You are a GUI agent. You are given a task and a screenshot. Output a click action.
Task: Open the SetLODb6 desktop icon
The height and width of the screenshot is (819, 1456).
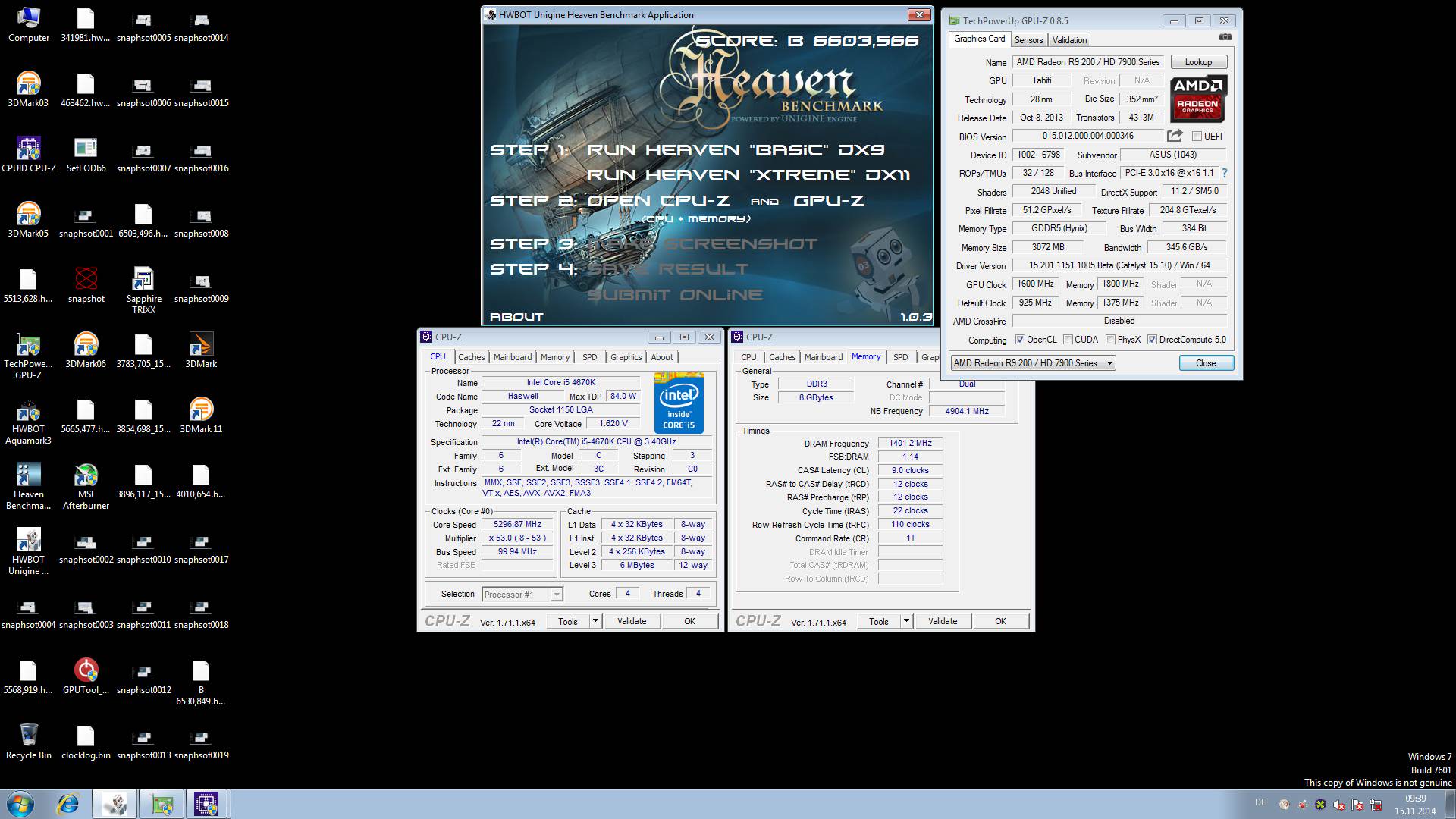point(86,155)
